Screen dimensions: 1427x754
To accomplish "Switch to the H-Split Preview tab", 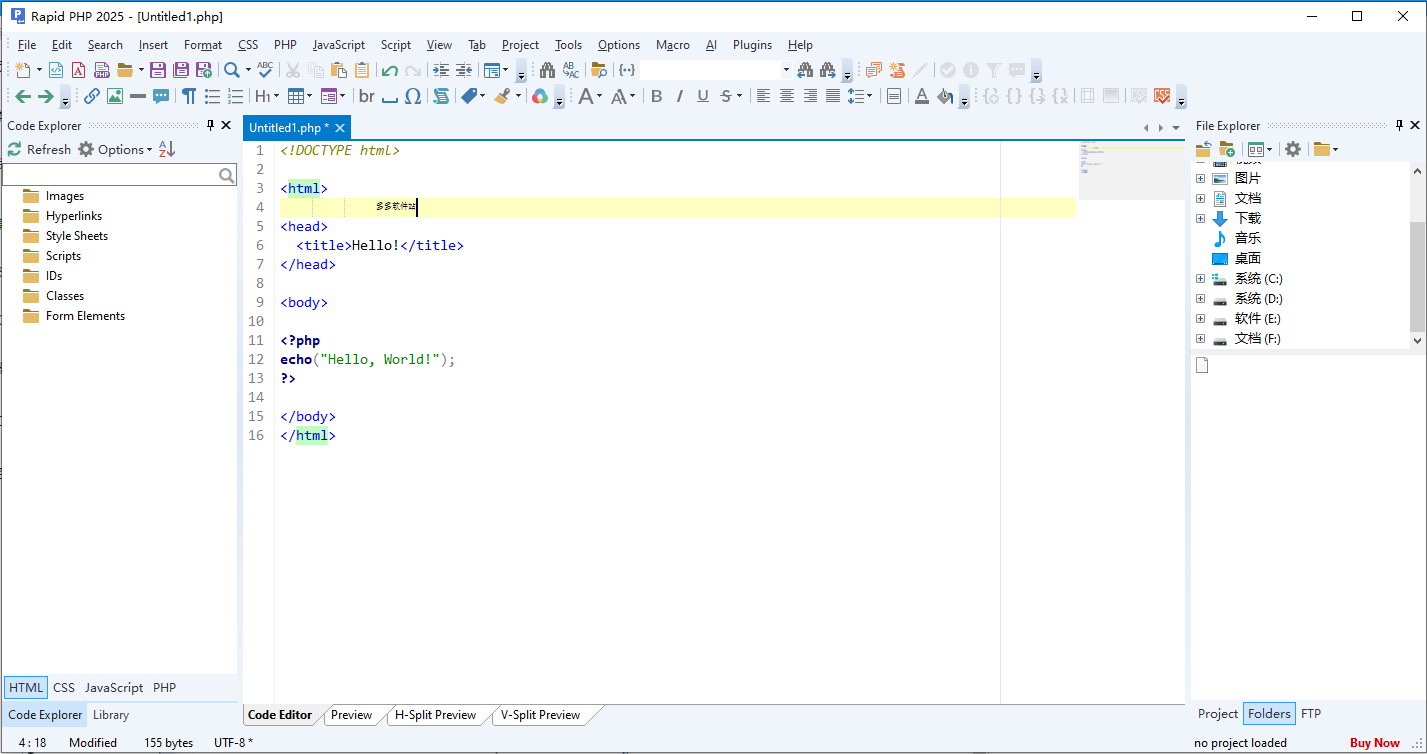I will tap(435, 715).
